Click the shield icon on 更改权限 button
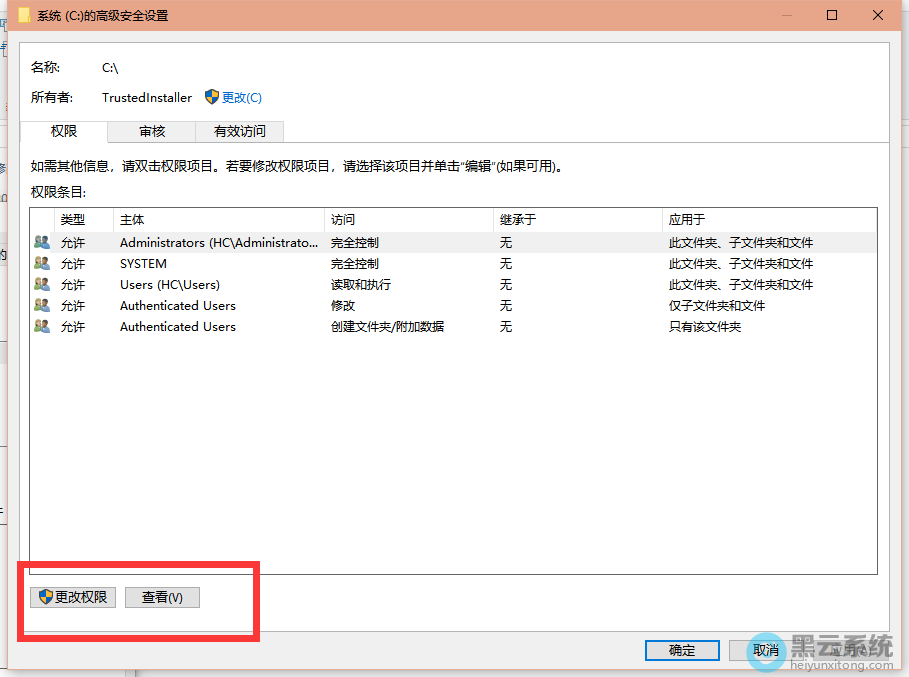 45,597
